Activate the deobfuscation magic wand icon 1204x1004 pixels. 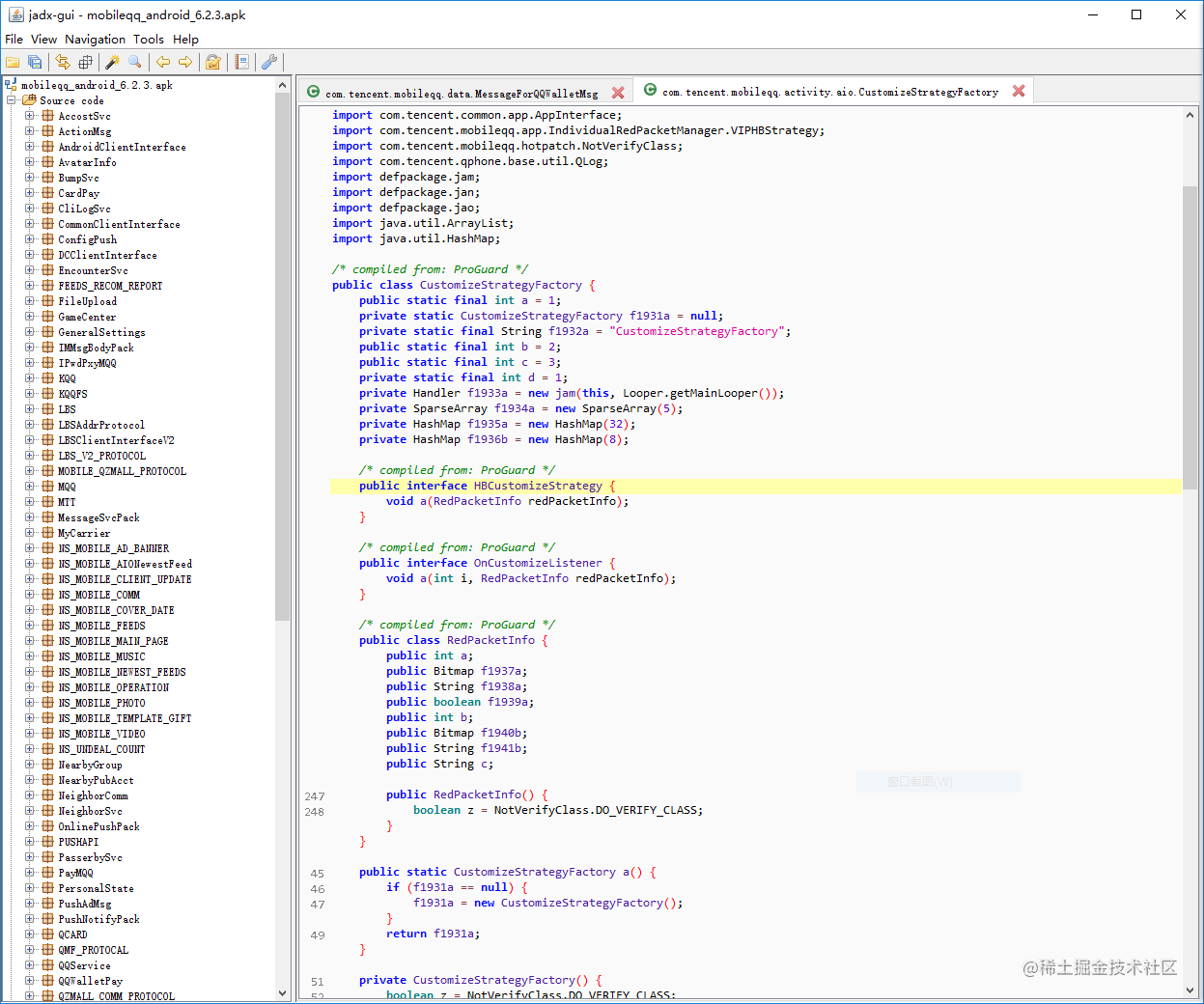pyautogui.click(x=111, y=62)
